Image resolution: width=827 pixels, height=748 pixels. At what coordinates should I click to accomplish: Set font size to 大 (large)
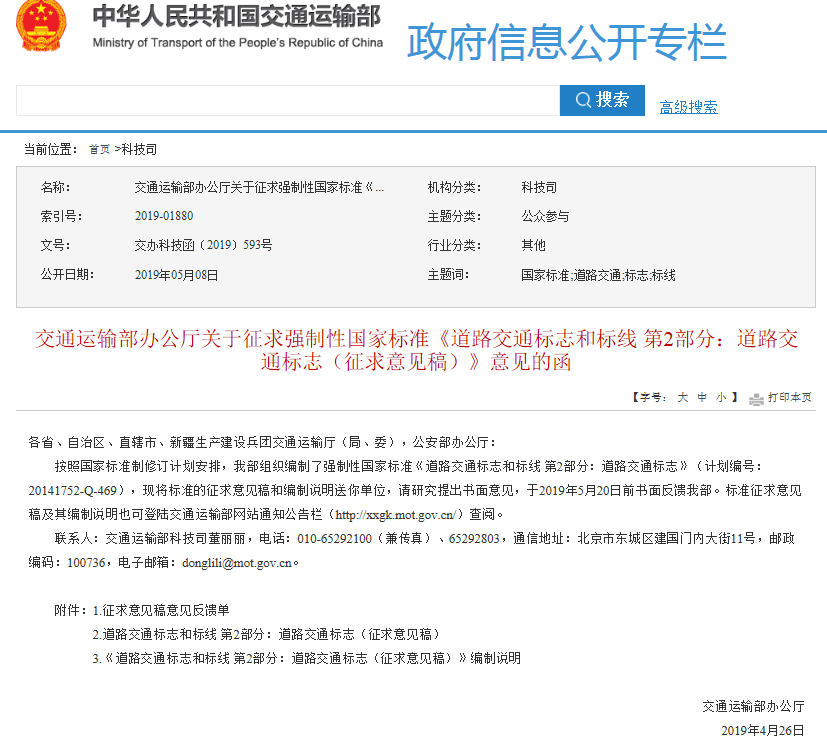click(x=682, y=397)
